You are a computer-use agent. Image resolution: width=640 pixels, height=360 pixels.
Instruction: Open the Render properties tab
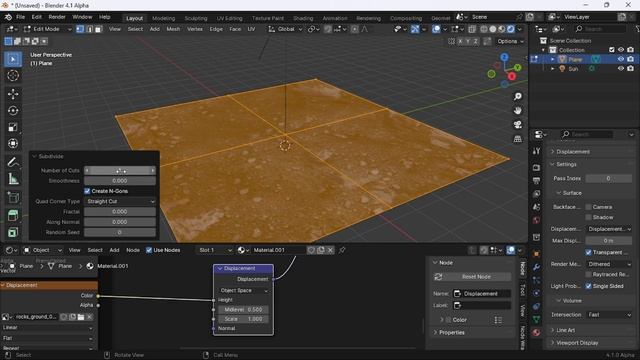536,168
